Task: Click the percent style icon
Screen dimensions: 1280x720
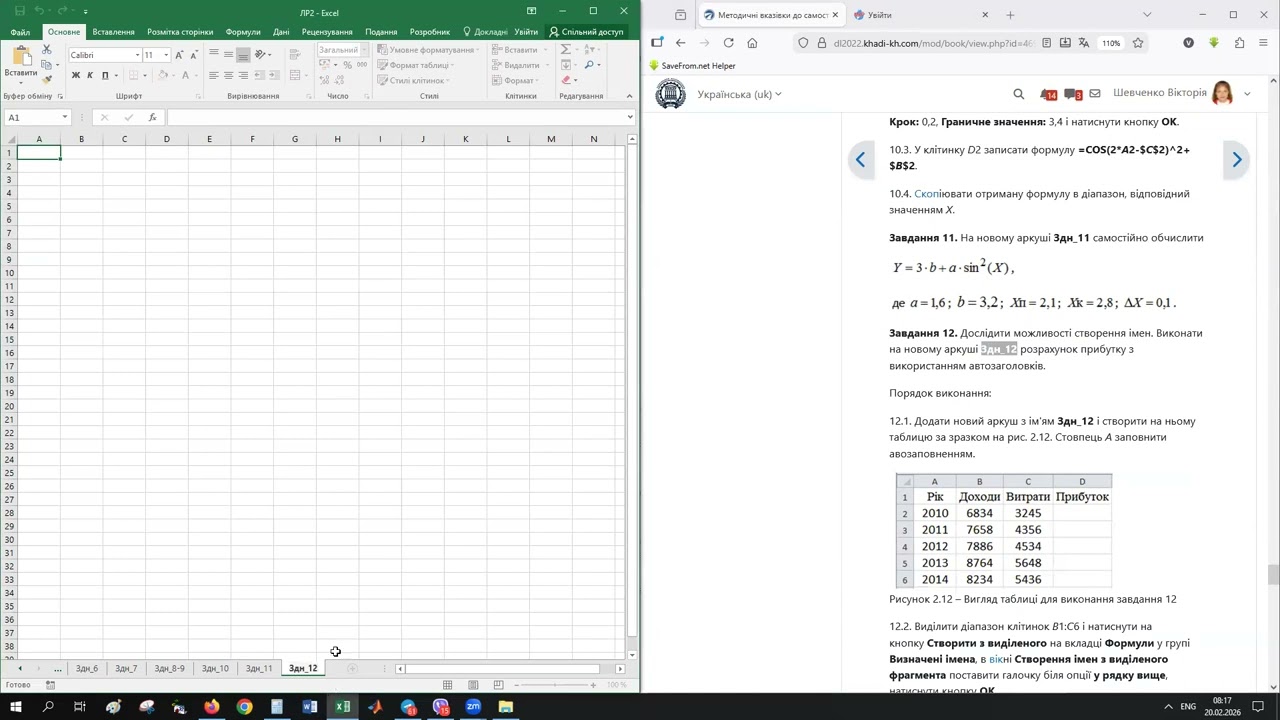Action: (x=347, y=65)
